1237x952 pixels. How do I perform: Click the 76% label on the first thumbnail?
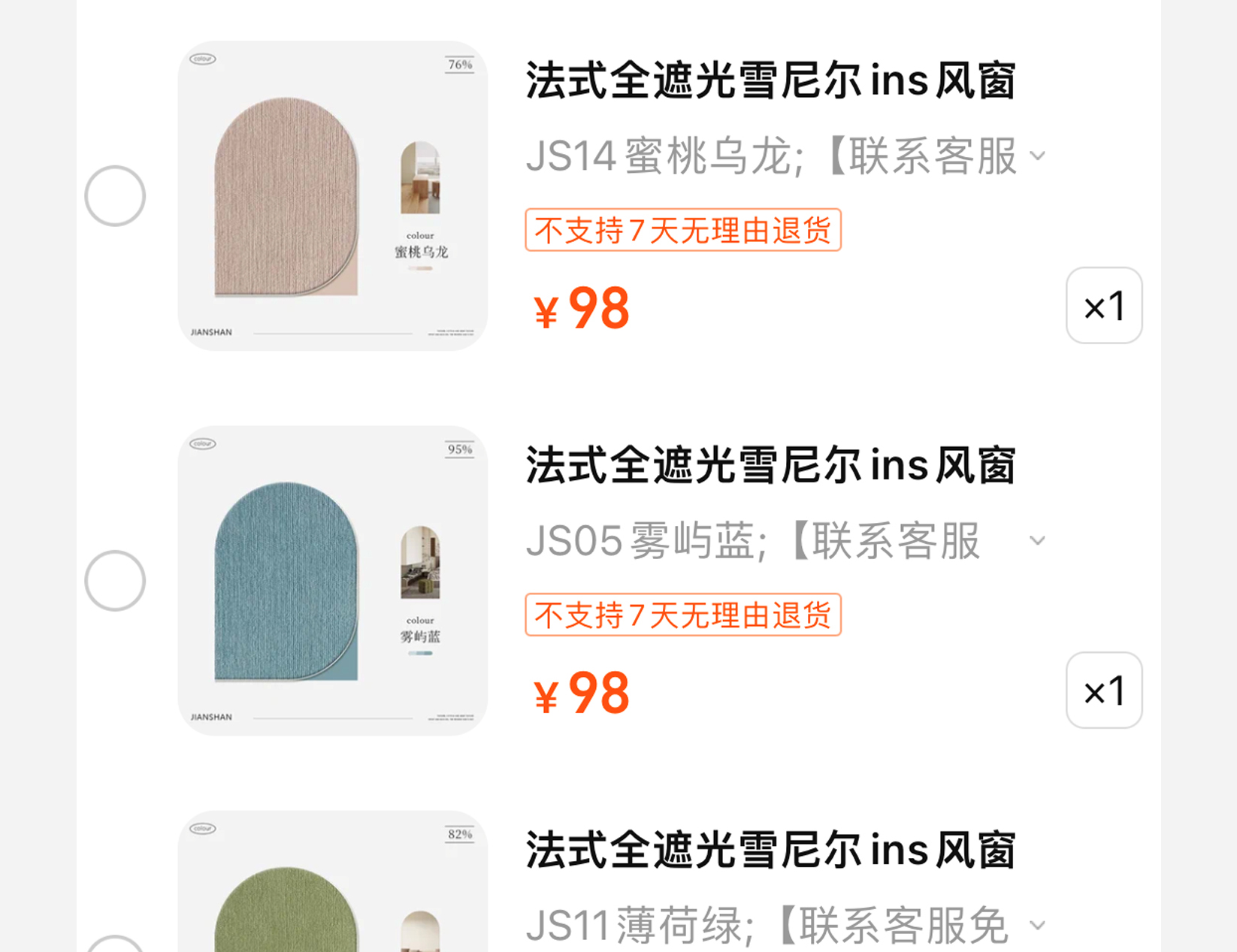click(x=460, y=65)
